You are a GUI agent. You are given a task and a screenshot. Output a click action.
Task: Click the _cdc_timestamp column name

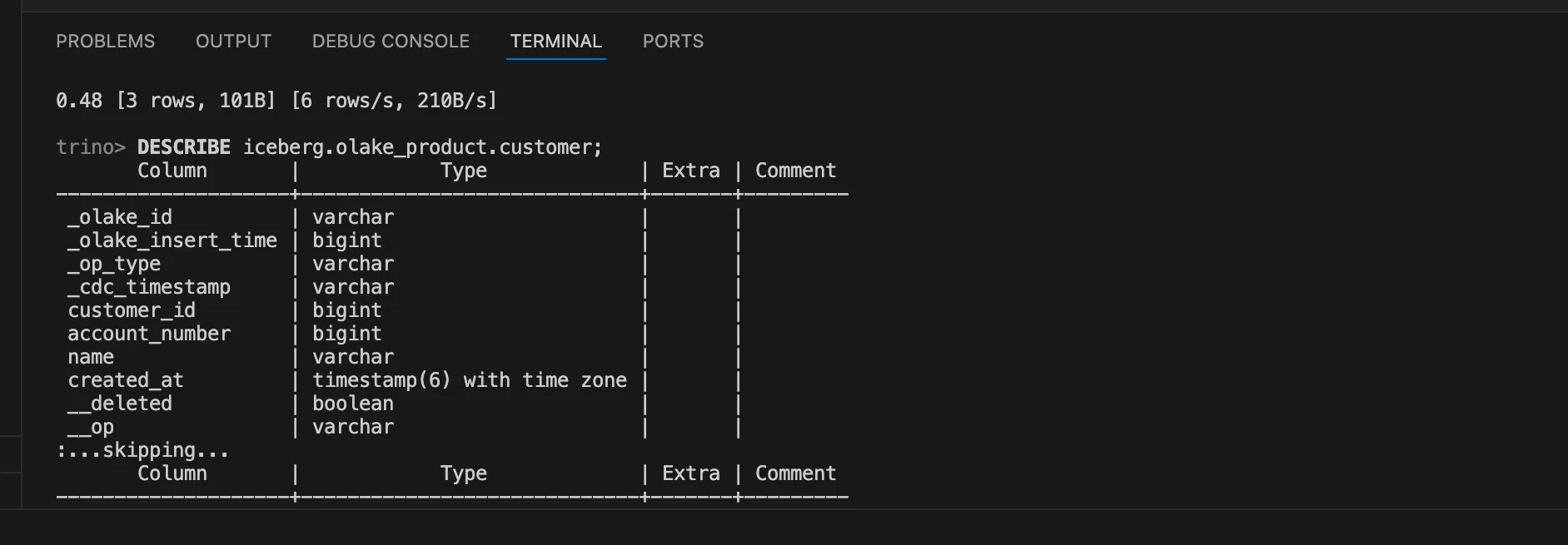[149, 287]
